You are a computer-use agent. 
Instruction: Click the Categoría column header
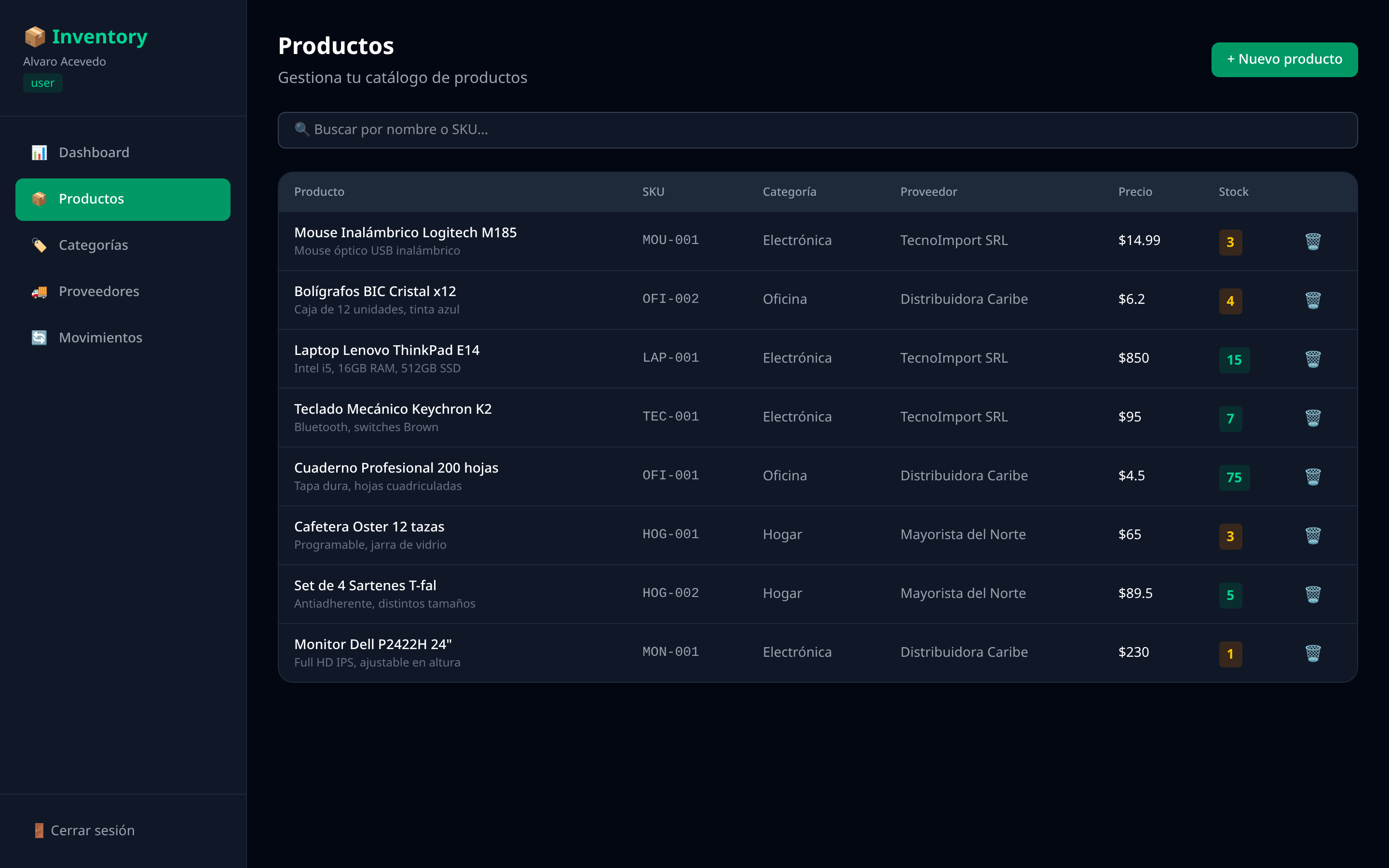pyautogui.click(x=789, y=192)
